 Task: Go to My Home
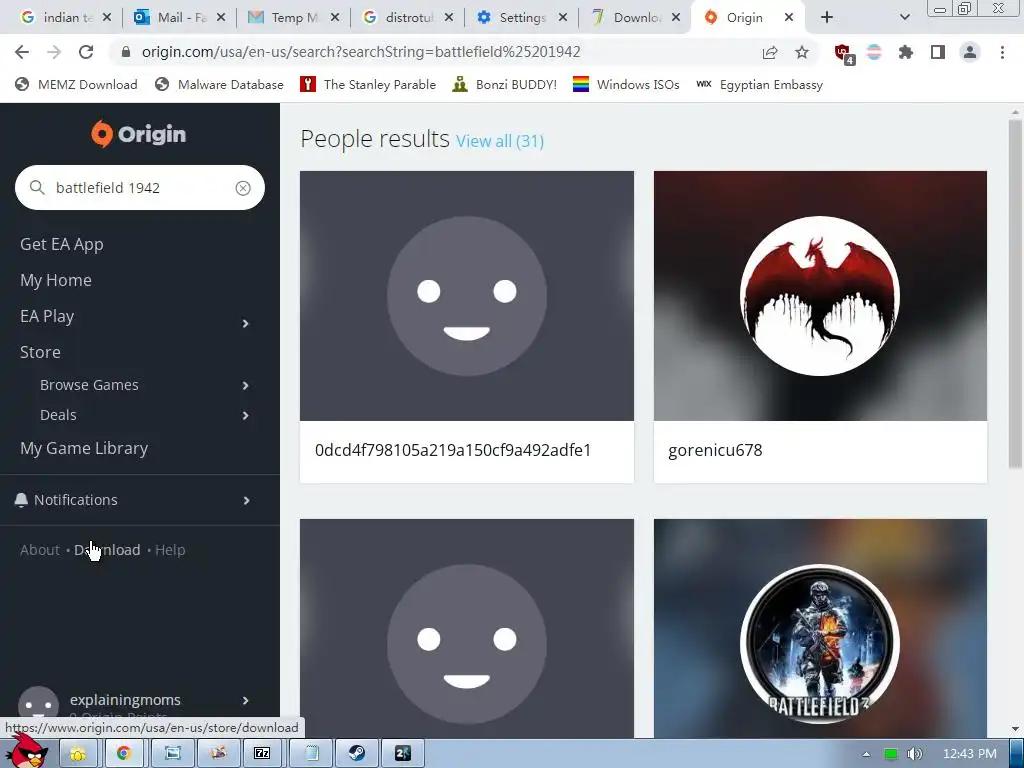[56, 280]
